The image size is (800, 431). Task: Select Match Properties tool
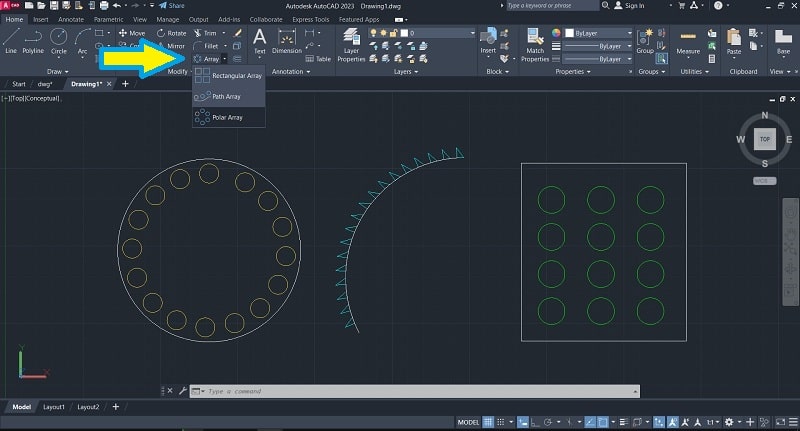[x=535, y=45]
